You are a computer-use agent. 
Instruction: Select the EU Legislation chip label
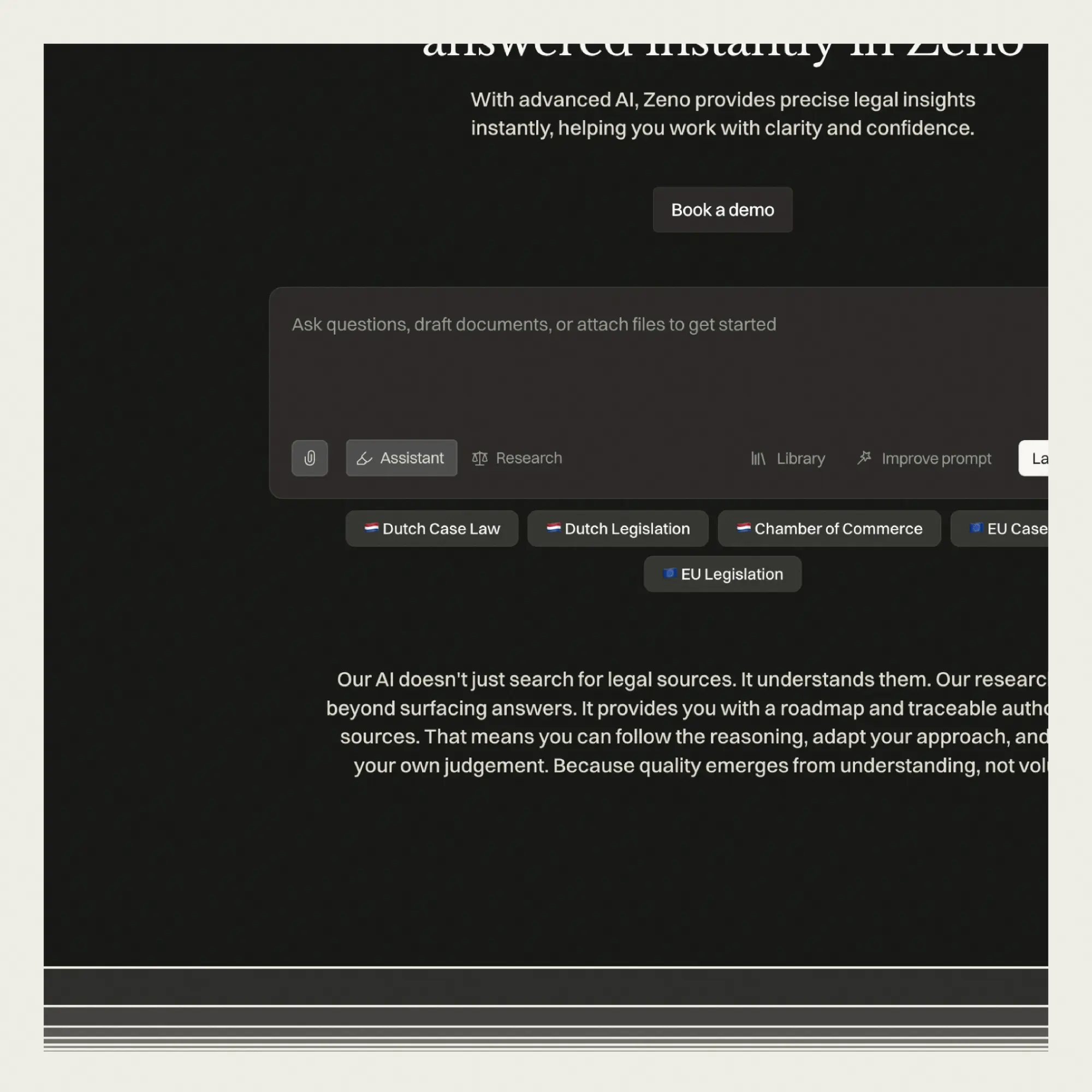(732, 574)
